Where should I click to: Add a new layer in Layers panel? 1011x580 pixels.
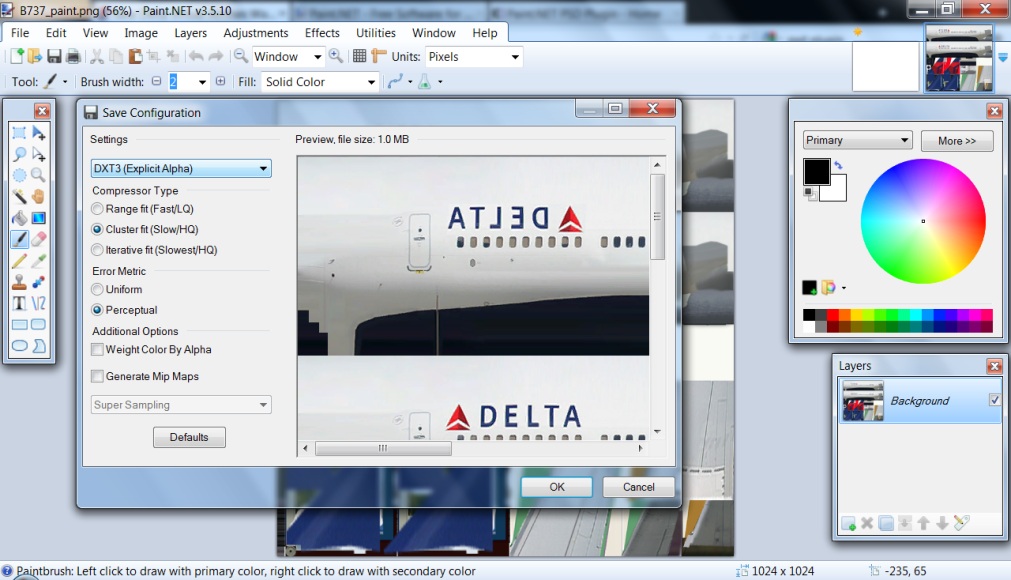pyautogui.click(x=849, y=523)
